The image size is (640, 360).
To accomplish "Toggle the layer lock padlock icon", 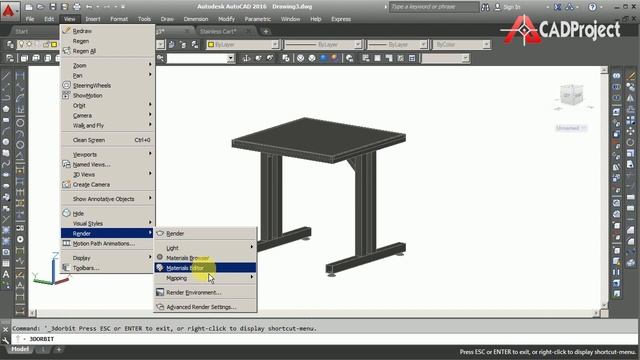I will (46, 44).
